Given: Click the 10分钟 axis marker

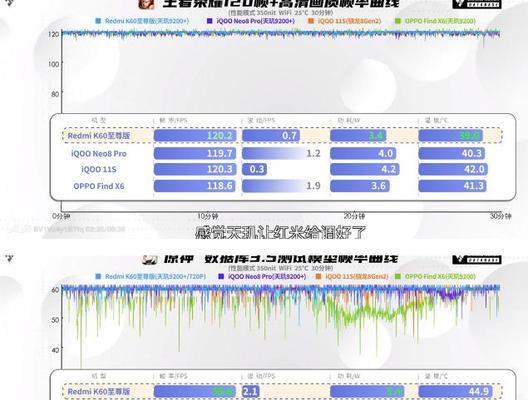Looking at the screenshot, I should coord(208,216).
